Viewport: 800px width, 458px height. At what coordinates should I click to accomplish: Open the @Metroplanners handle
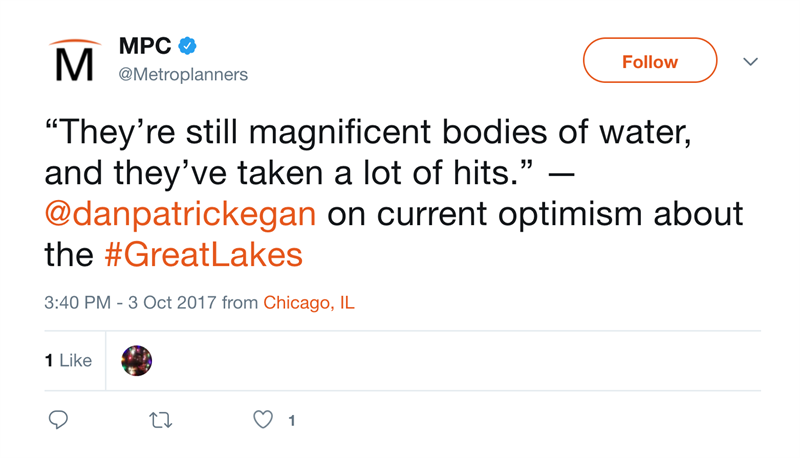point(183,75)
